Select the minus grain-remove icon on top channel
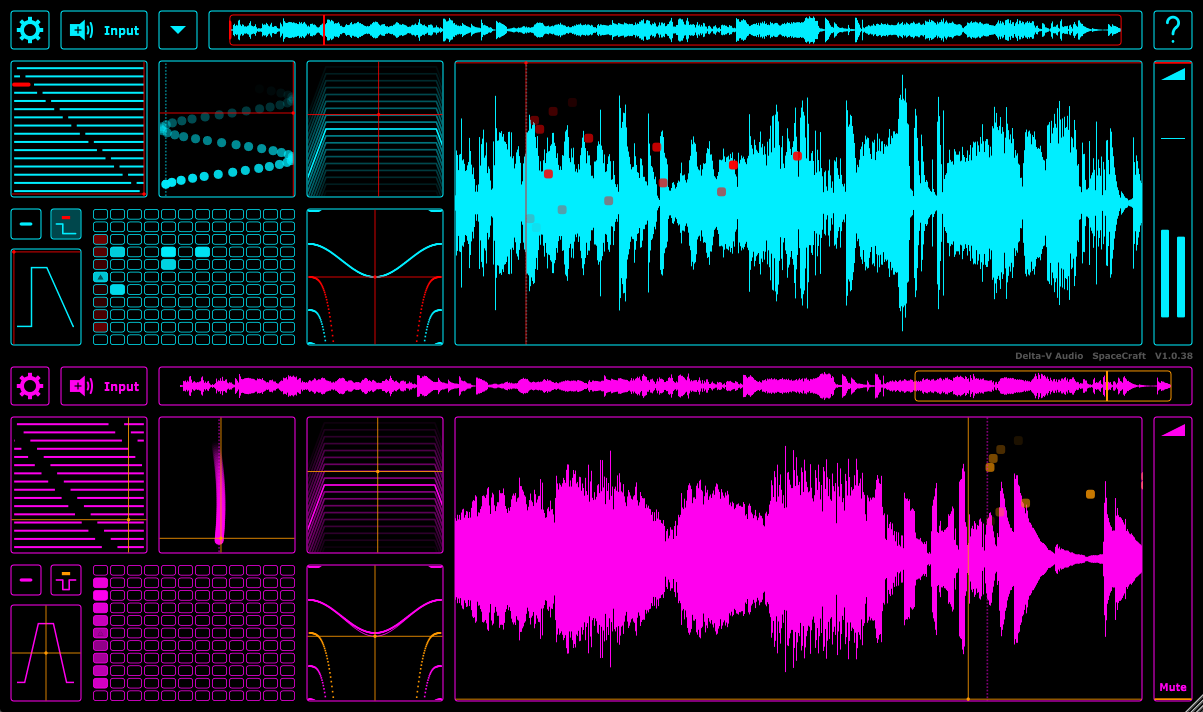Screen dimensions: 1203x712 (25, 223)
